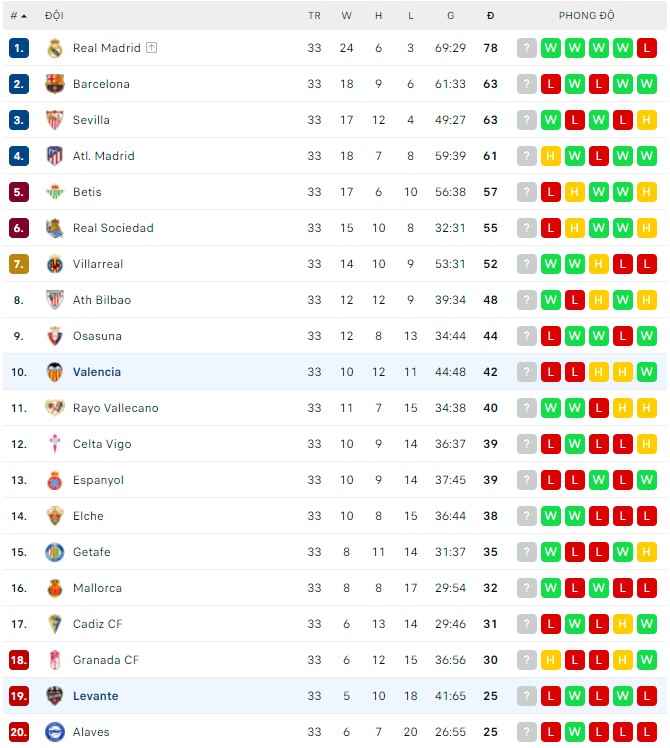Click the G goals column header
This screenshot has height=748, width=670.
pyautogui.click(x=451, y=16)
